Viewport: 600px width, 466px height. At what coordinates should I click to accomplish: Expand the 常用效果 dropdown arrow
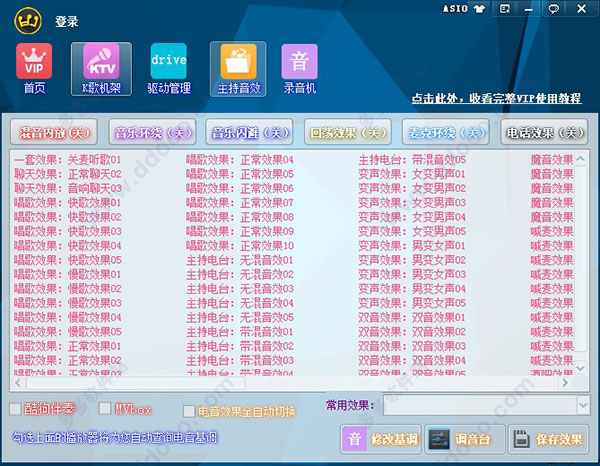coord(584,405)
